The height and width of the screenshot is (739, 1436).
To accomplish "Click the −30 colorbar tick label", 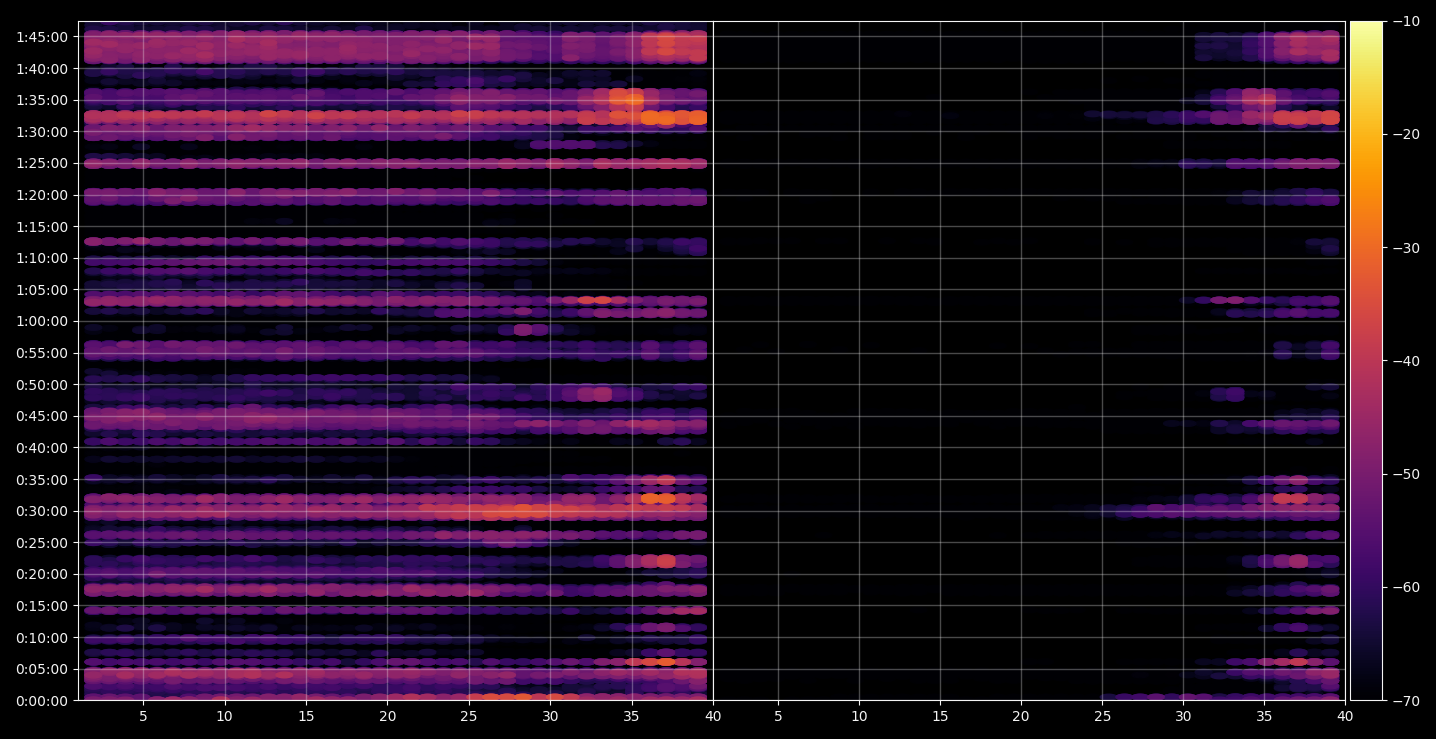I will tap(1405, 248).
